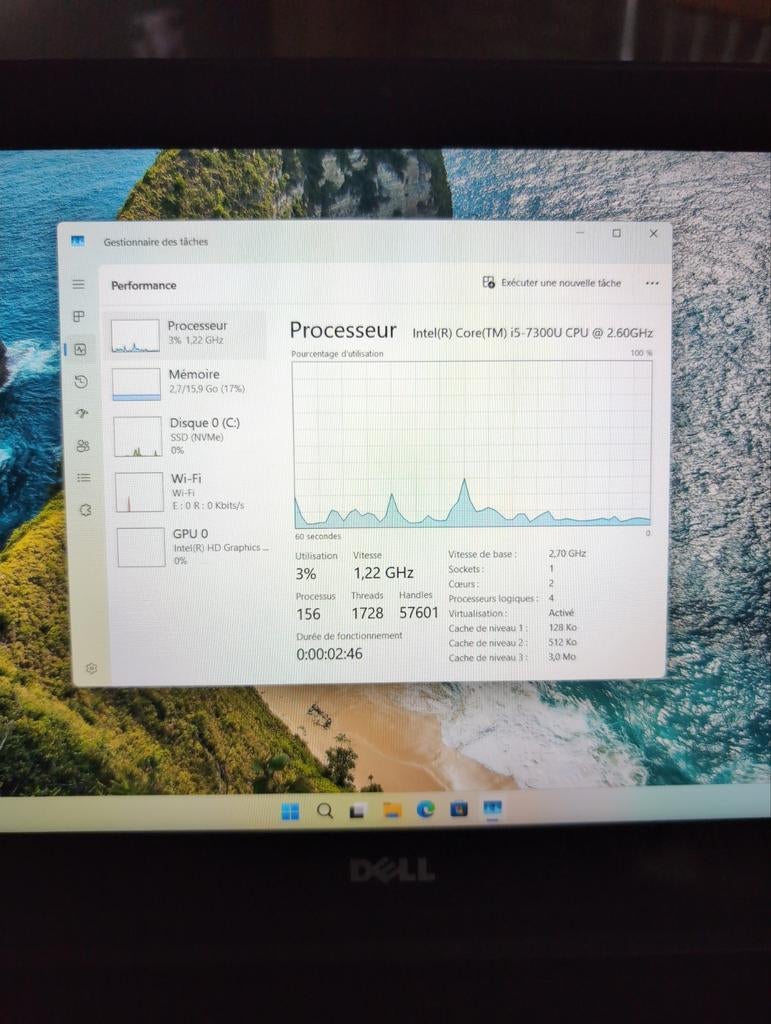Open the hamburger navigation menu

point(78,284)
